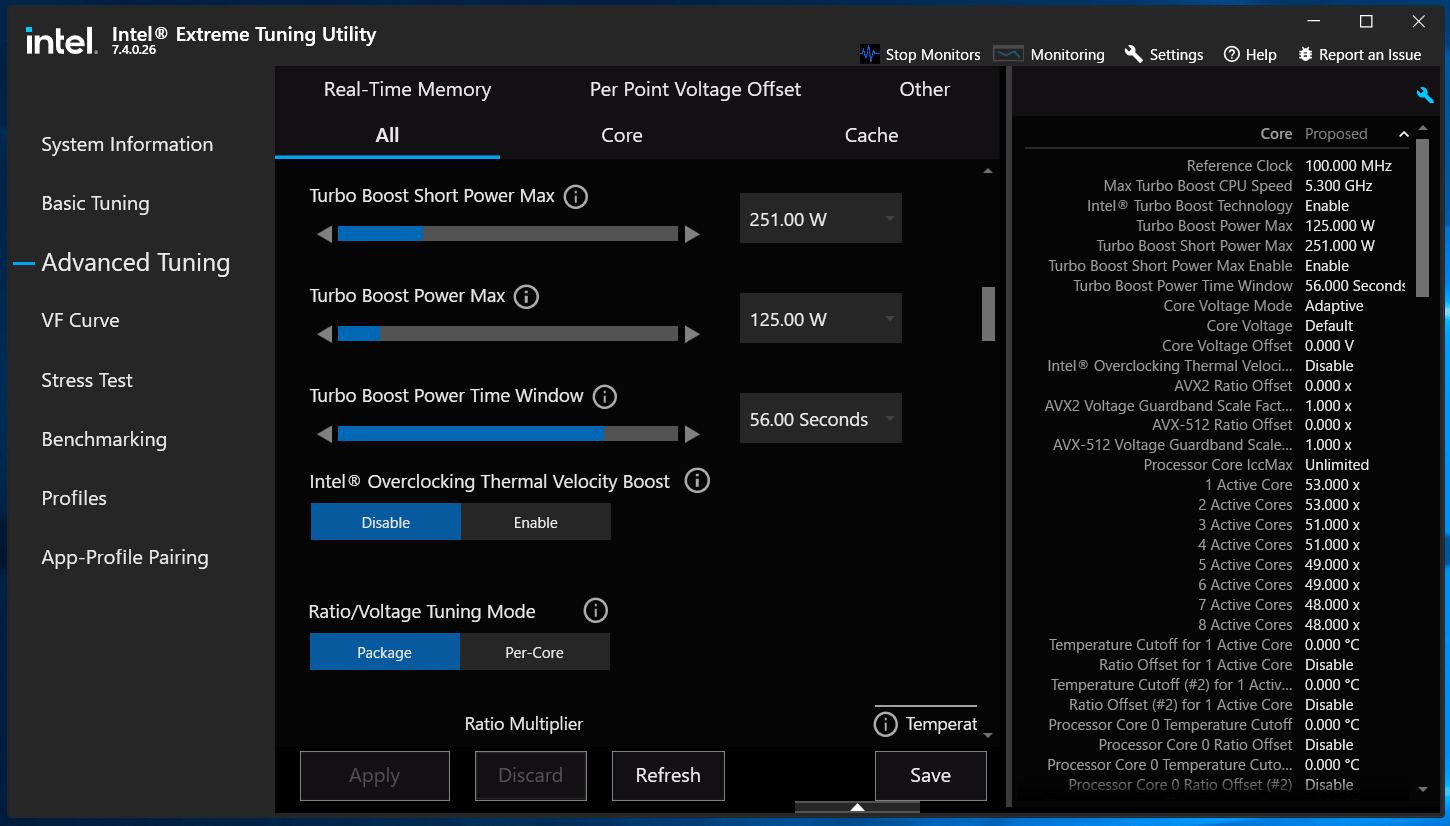
Task: Click the Turbo Boost Power Max slider track
Action: pos(508,333)
